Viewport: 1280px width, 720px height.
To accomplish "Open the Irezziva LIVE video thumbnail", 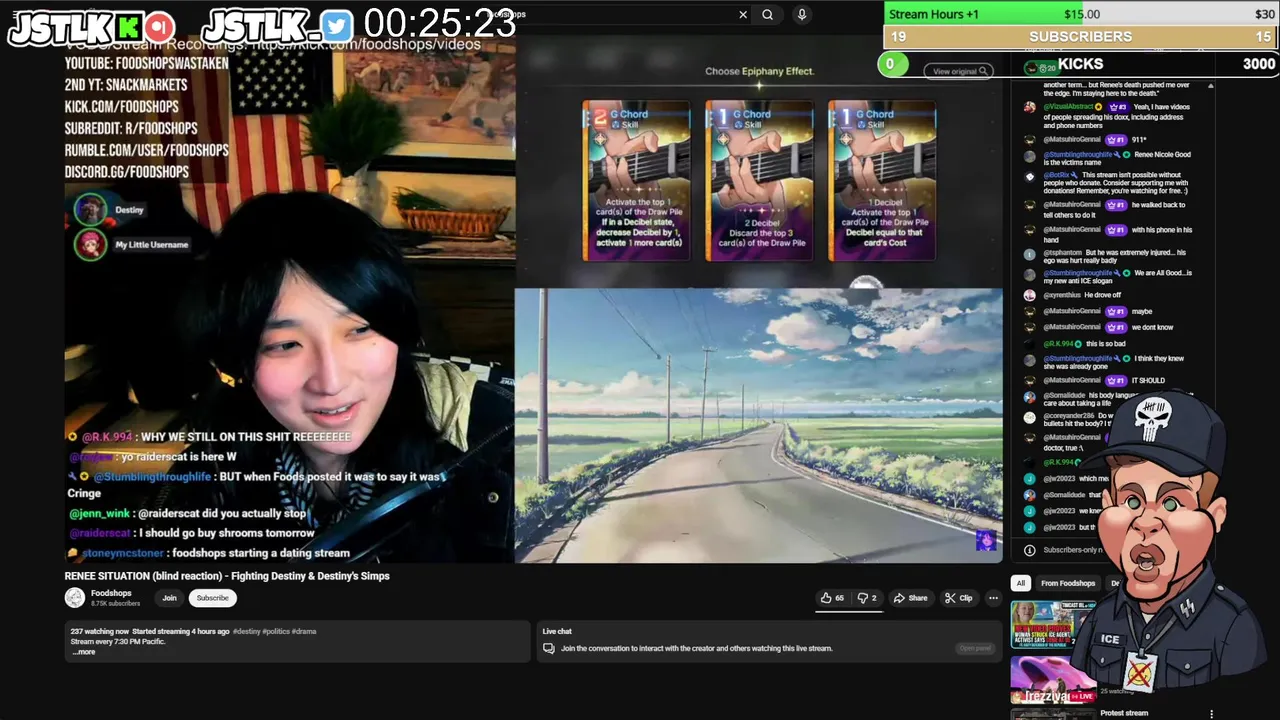I will (1052, 680).
